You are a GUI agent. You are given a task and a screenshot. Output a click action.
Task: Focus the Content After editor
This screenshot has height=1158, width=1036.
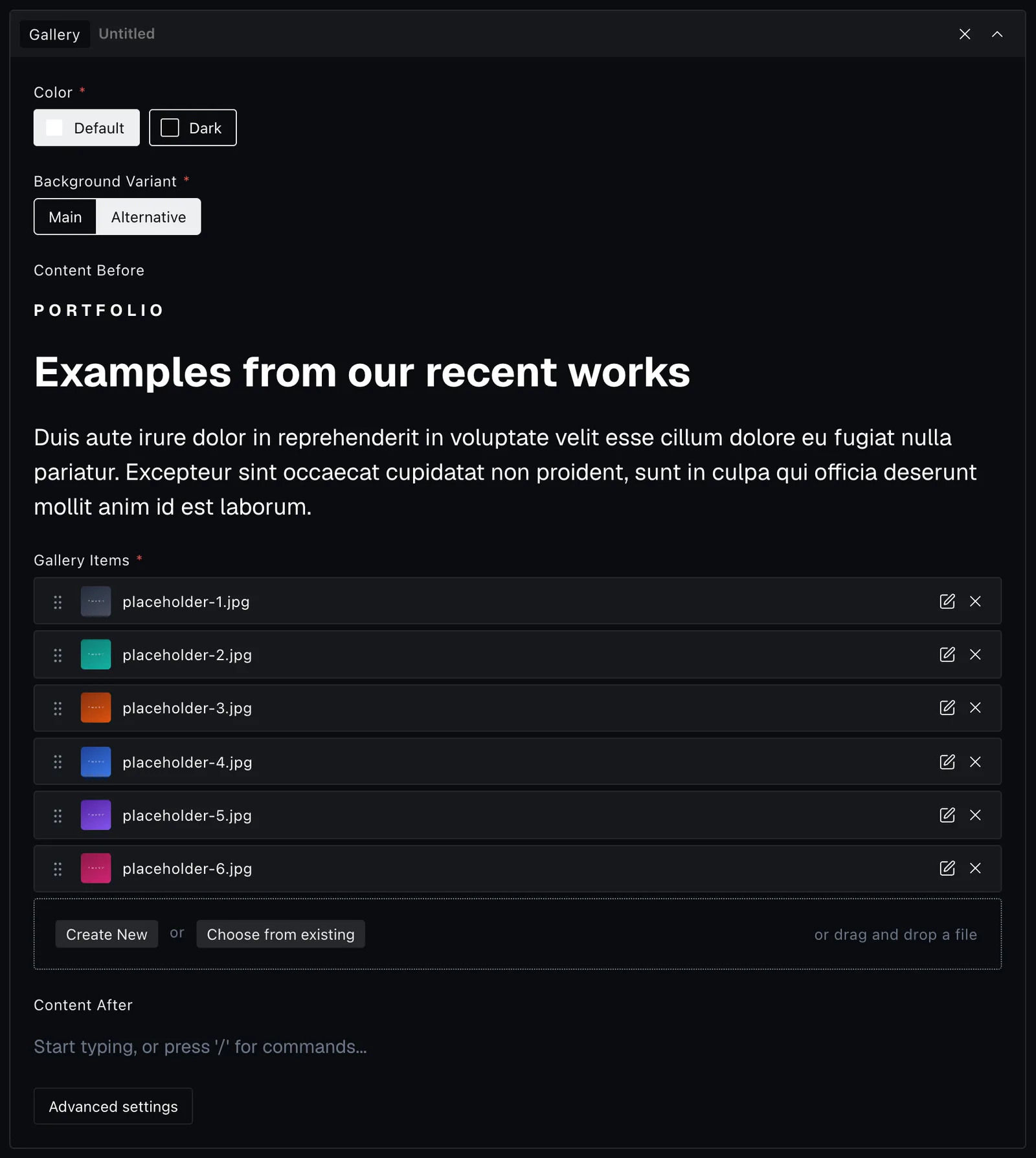coord(517,1047)
